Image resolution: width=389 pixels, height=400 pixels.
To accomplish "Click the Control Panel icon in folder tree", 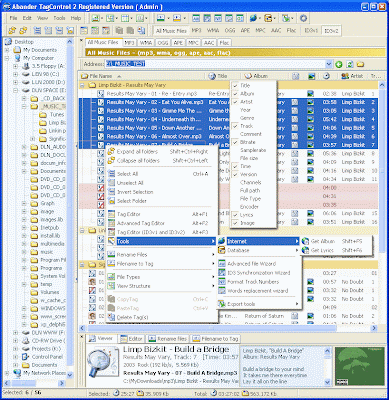I will [x=26, y=357].
